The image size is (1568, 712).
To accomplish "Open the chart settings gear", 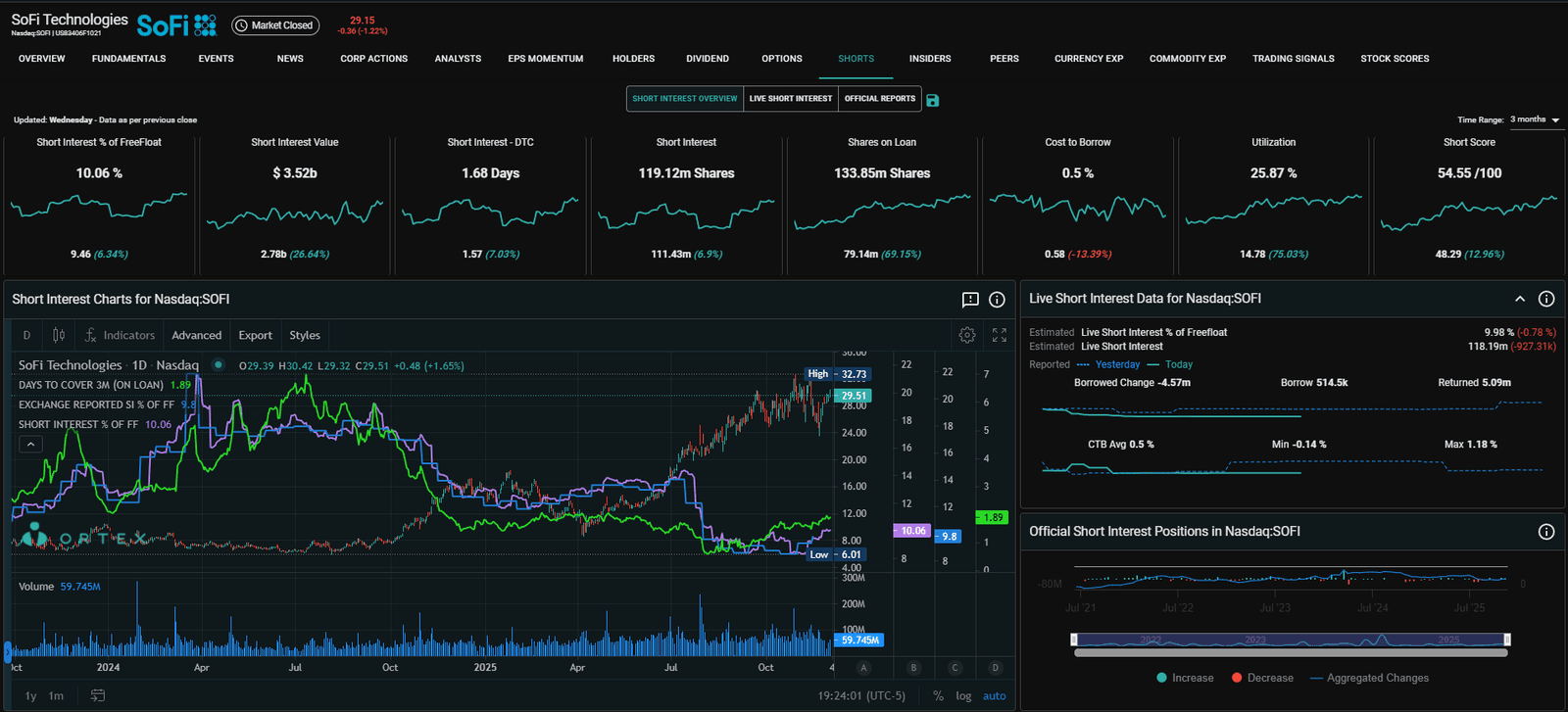I will (x=967, y=335).
